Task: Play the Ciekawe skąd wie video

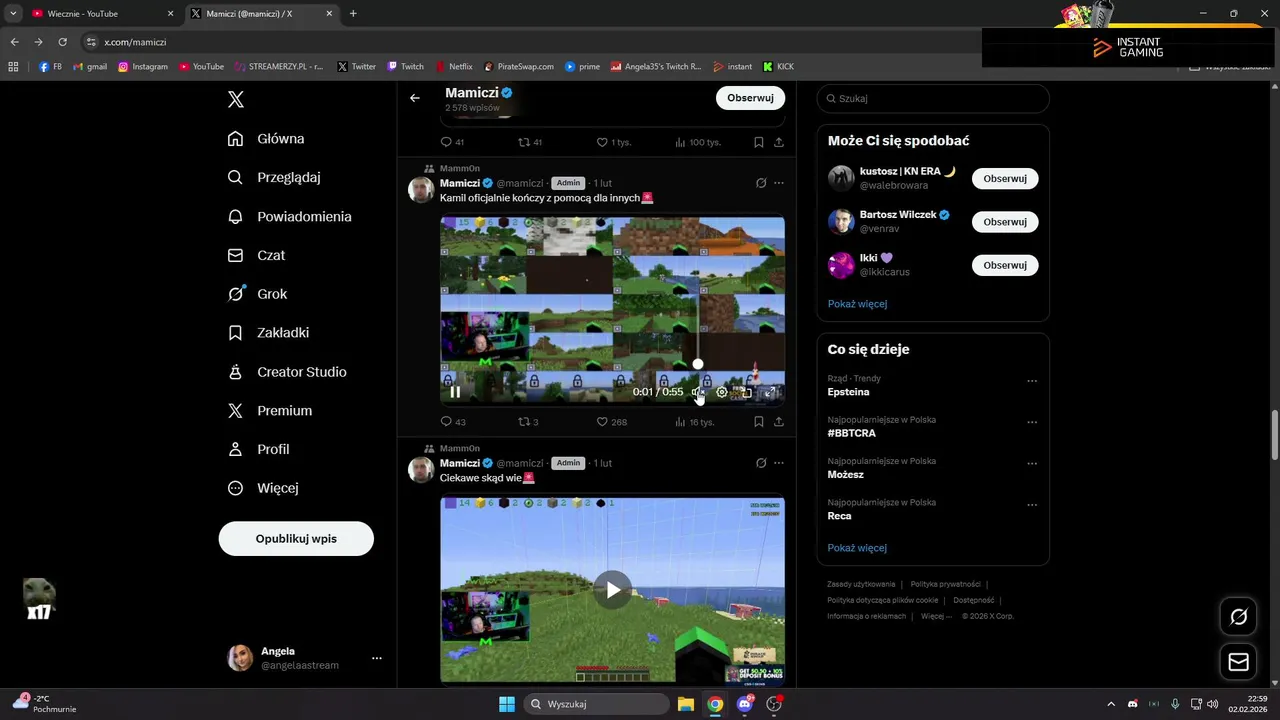Action: pyautogui.click(x=613, y=590)
